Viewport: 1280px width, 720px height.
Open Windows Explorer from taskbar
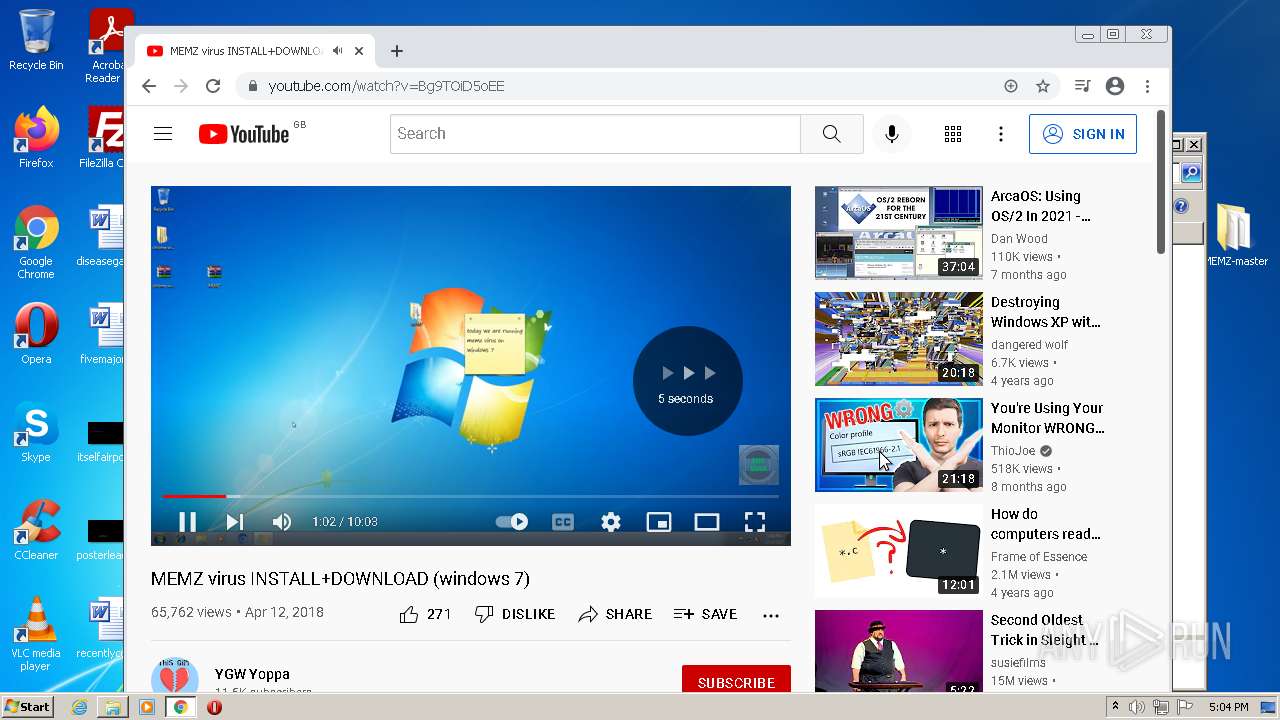pyautogui.click(x=113, y=707)
